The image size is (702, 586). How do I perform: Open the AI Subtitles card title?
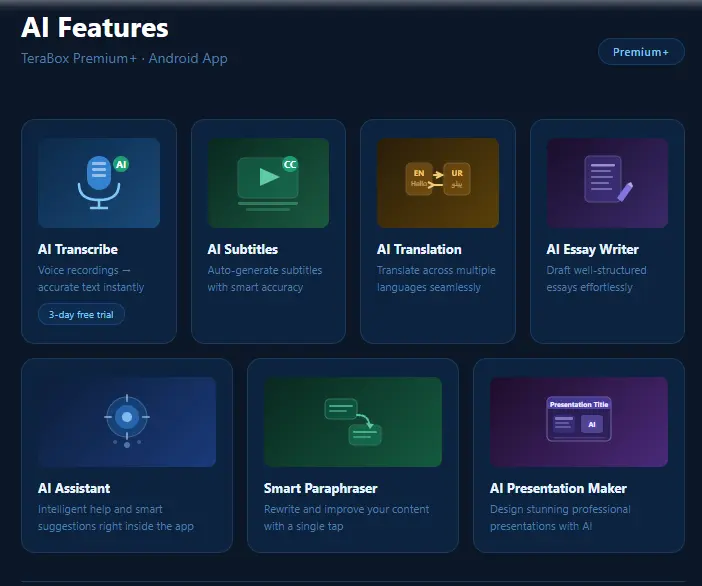[243, 249]
